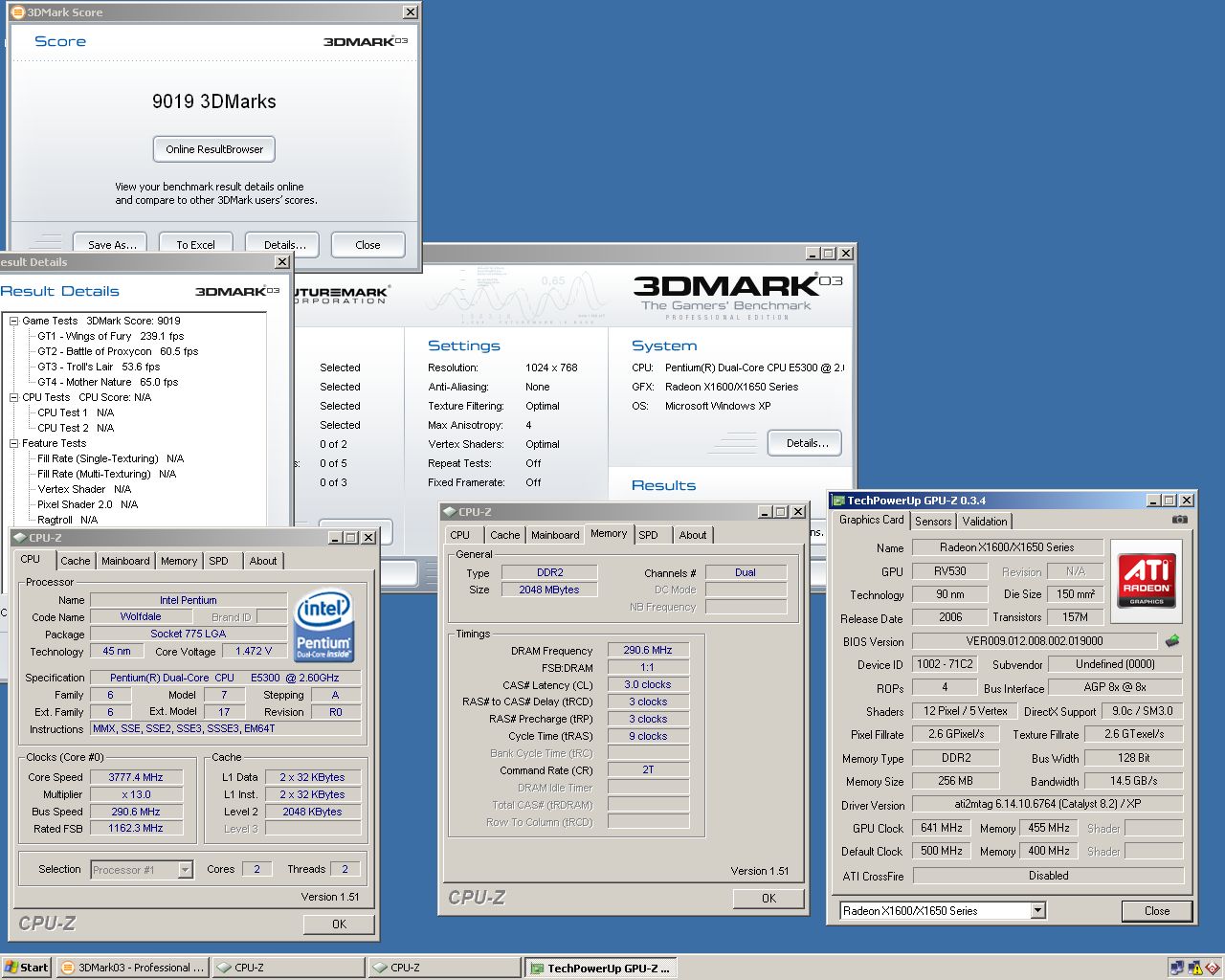The height and width of the screenshot is (980, 1225).
Task: Click the GPU Clock 641 MHz field
Action: tap(942, 828)
